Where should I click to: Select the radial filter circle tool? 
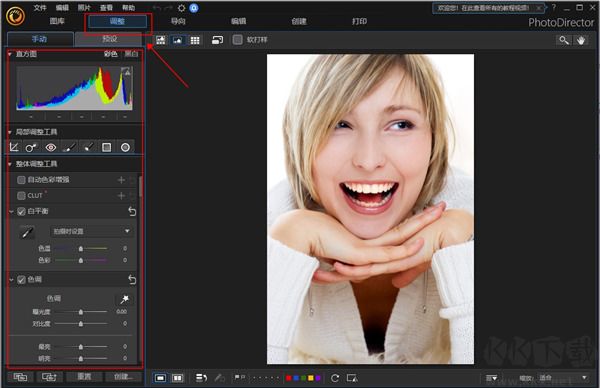(125, 147)
